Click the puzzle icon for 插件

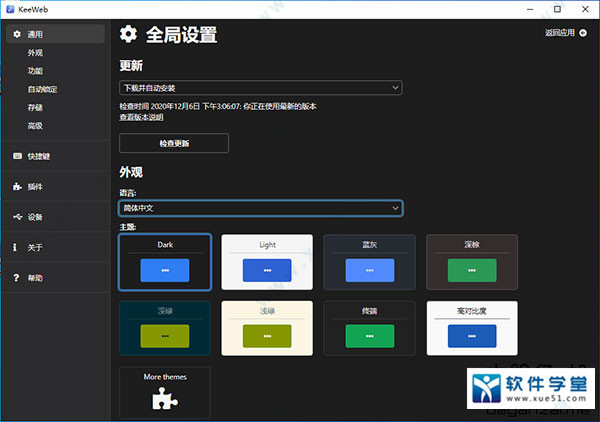[17, 186]
